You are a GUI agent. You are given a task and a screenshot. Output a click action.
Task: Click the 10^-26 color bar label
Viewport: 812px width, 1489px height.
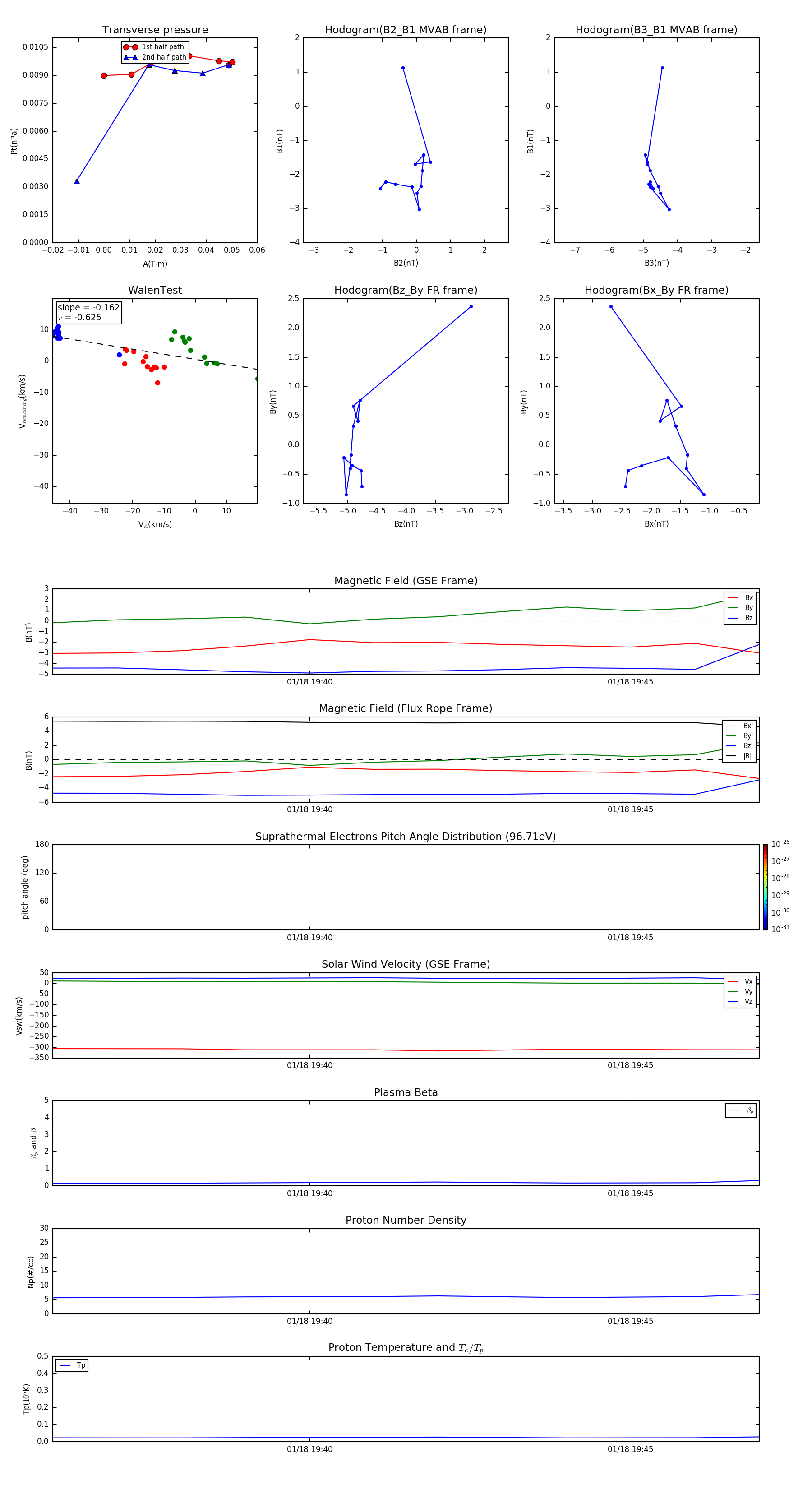pos(780,844)
